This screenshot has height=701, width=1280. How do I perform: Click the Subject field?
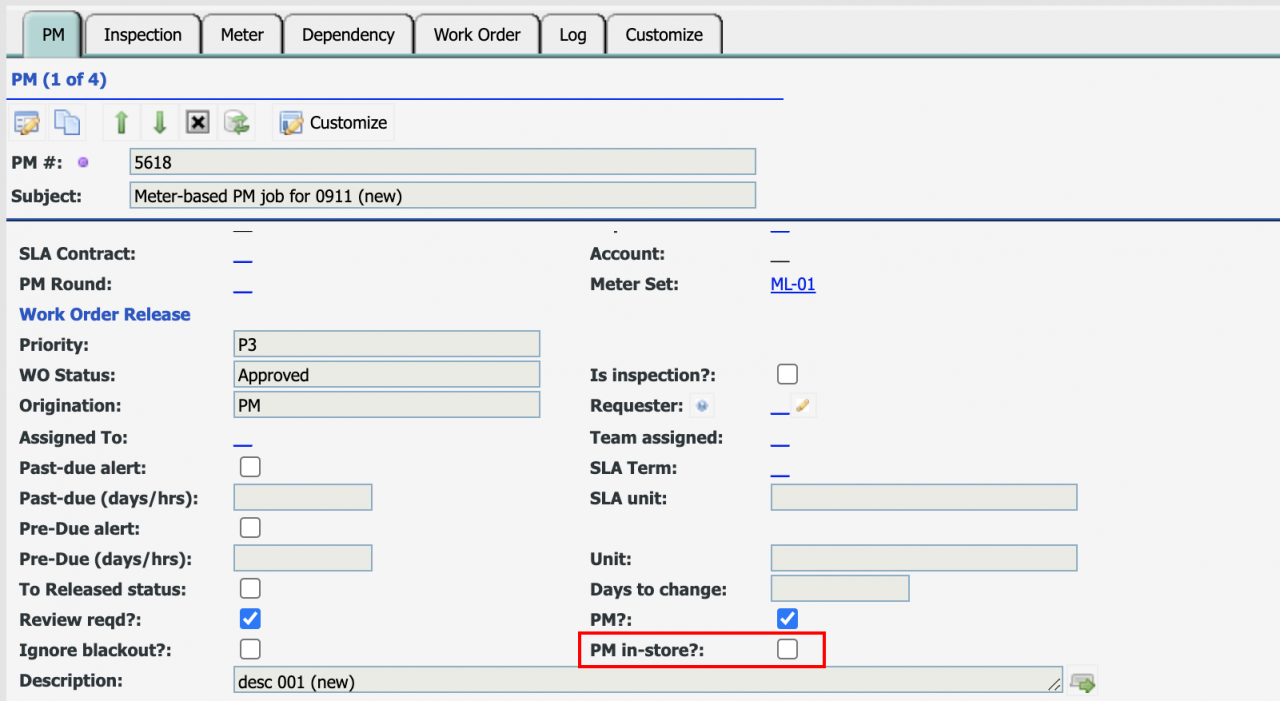[443, 196]
